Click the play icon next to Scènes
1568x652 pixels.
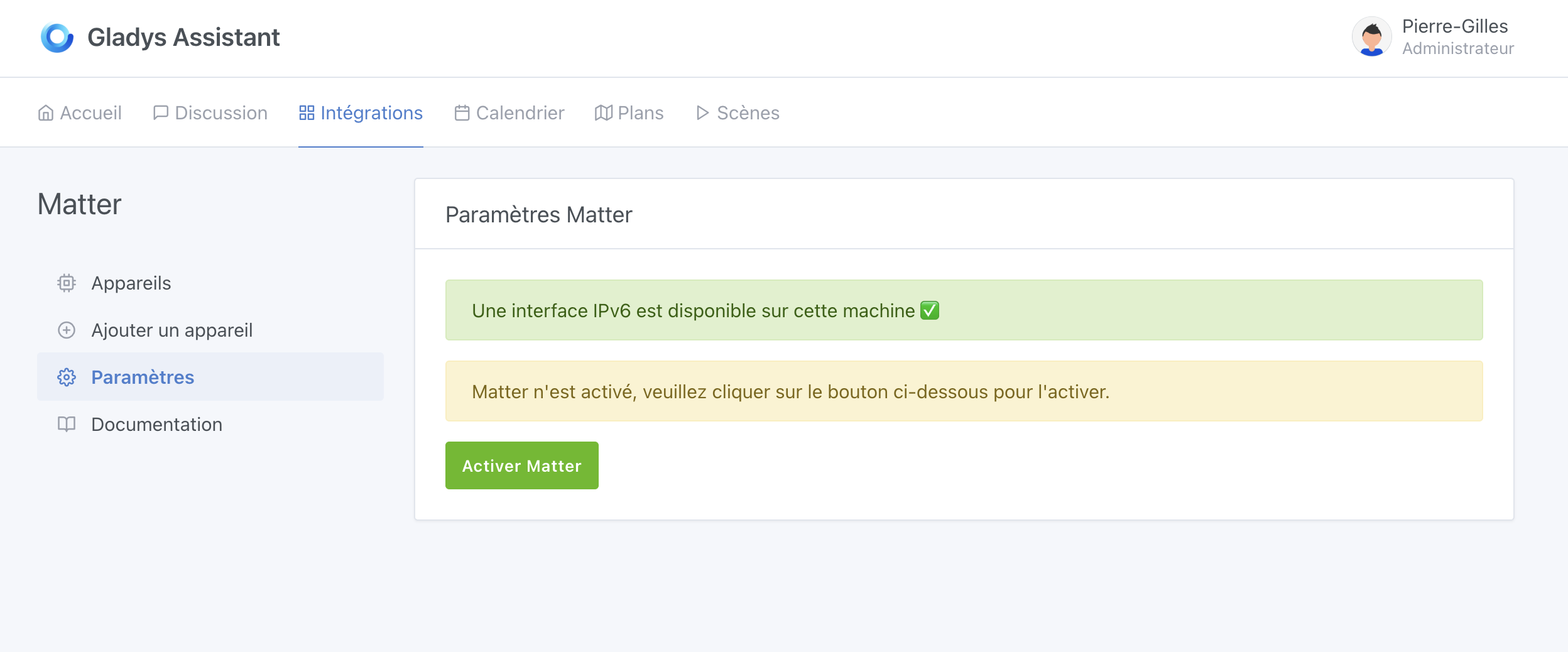tap(702, 112)
